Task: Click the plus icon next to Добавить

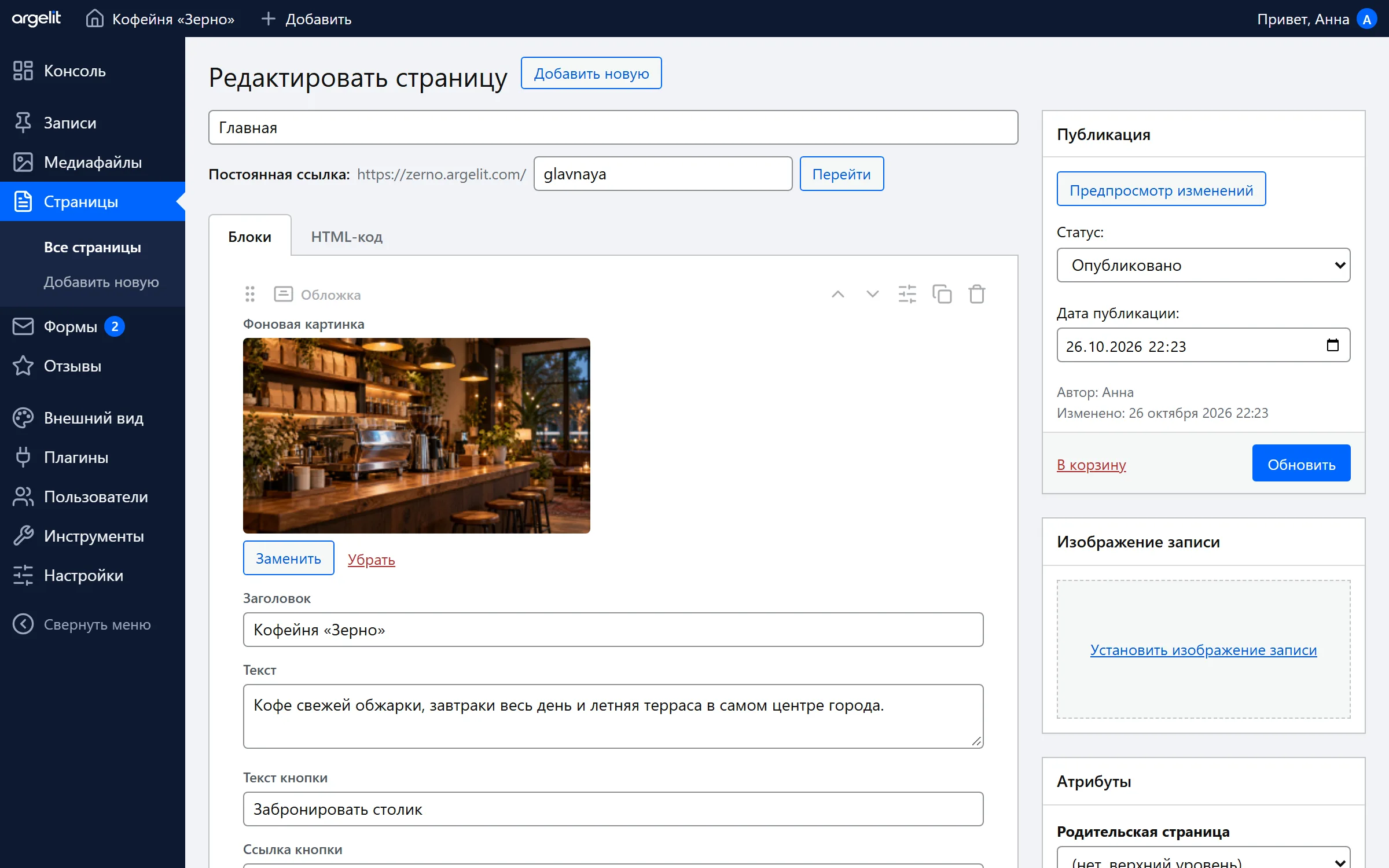Action: click(x=268, y=19)
